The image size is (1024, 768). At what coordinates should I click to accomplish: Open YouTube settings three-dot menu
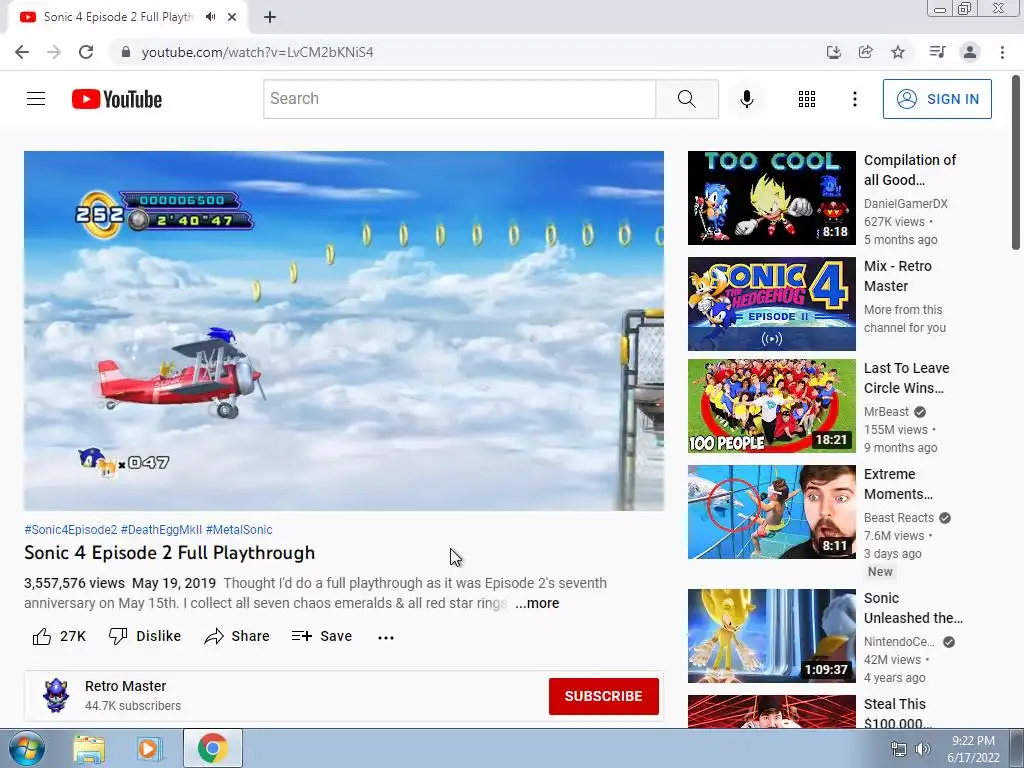tap(854, 99)
